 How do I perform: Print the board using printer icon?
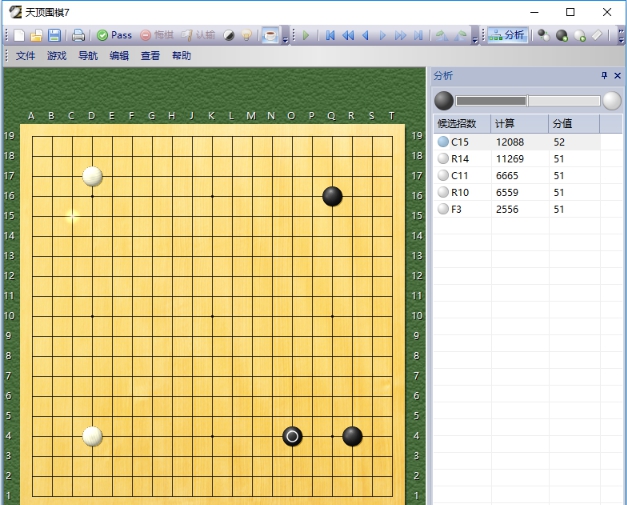78,36
